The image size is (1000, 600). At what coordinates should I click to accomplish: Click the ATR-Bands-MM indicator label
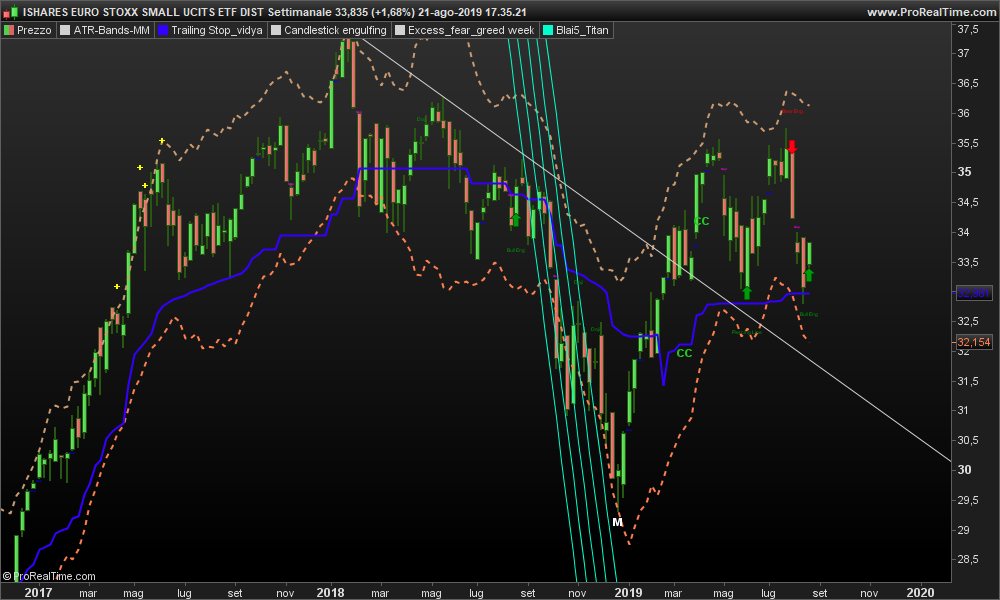click(112, 30)
